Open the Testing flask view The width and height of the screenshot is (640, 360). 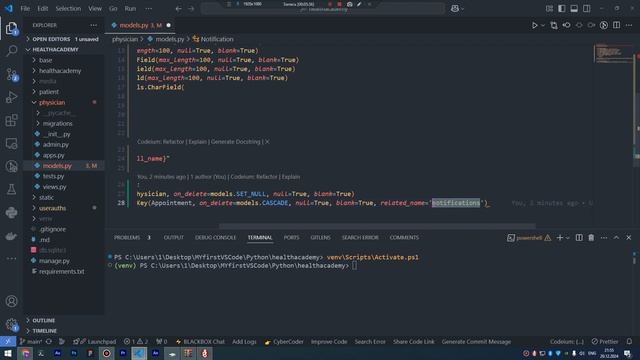[11, 189]
